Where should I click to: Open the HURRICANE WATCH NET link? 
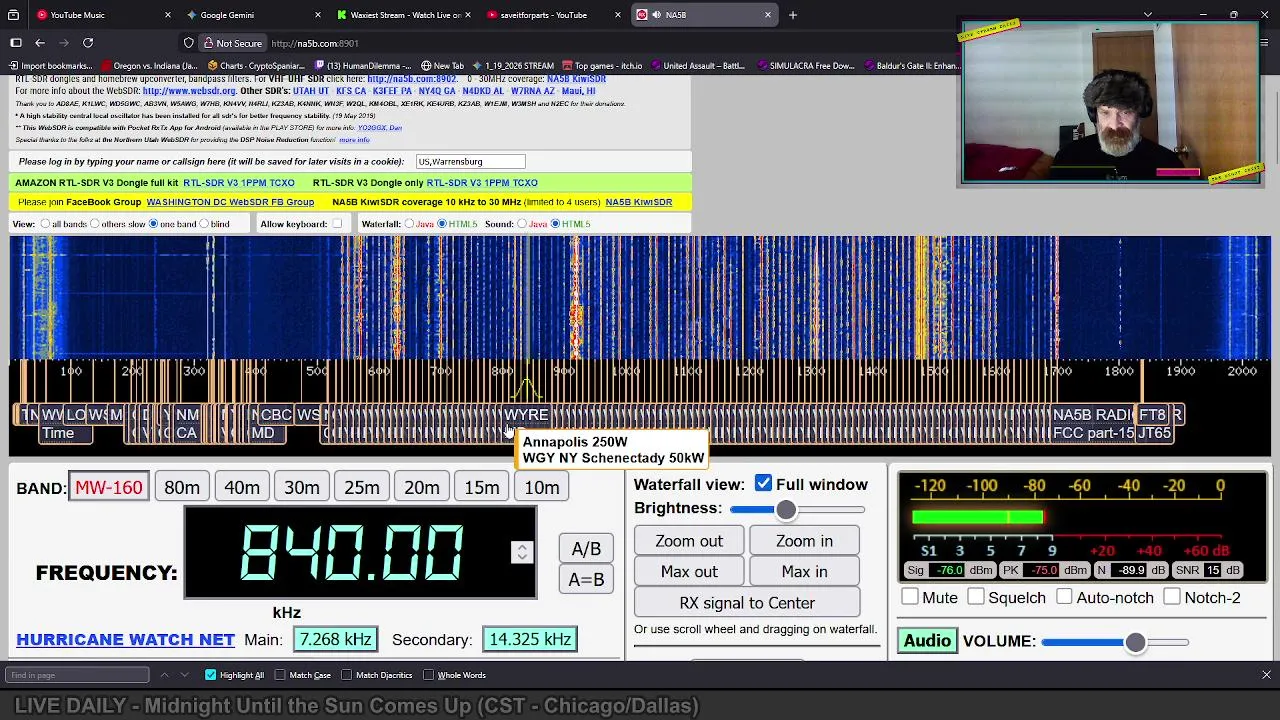tap(125, 639)
